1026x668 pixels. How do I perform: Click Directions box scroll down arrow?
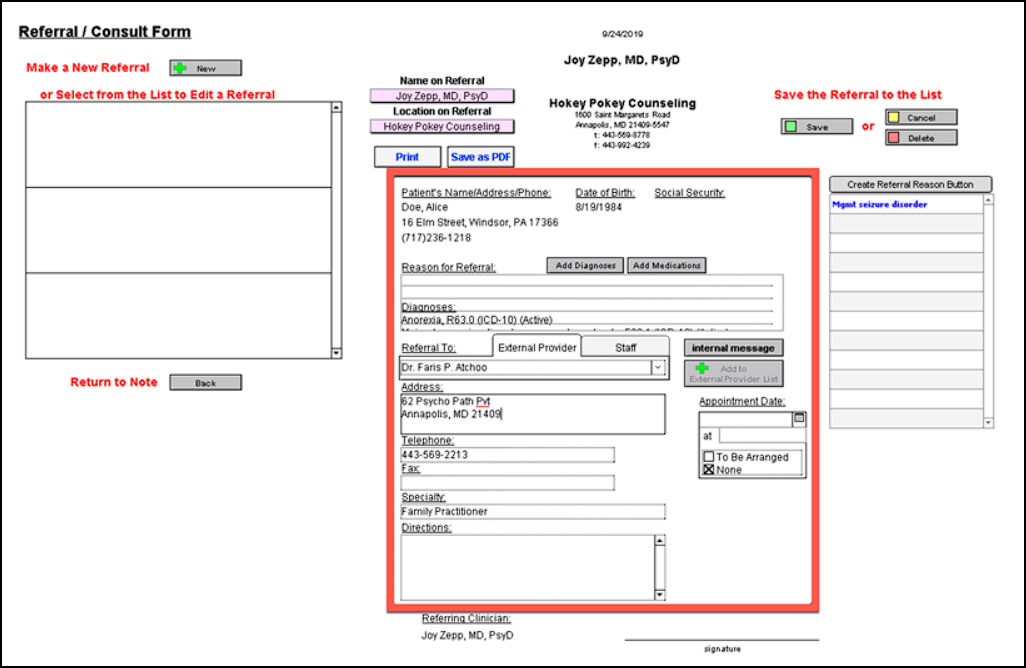click(660, 595)
